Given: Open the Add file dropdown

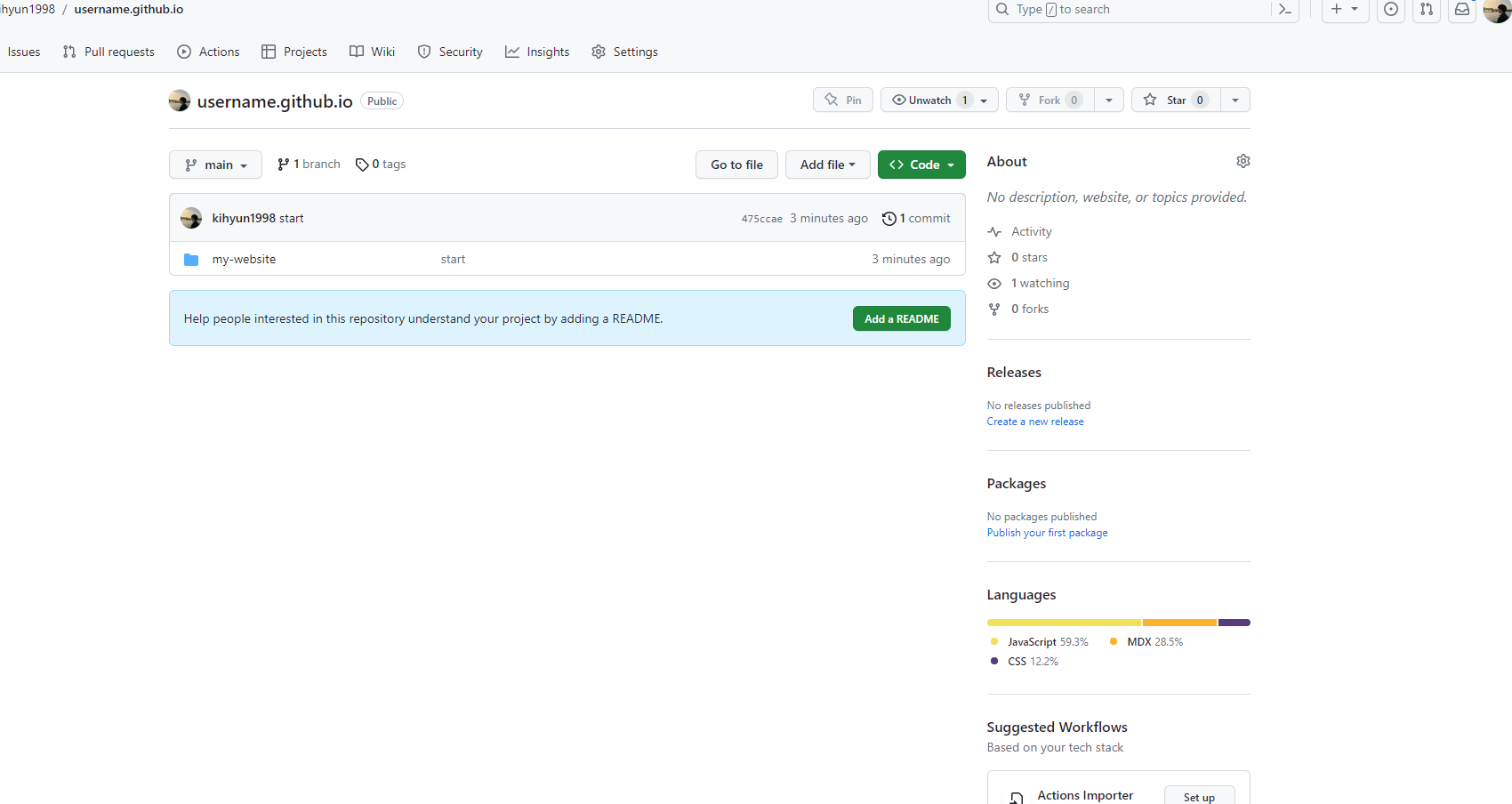Looking at the screenshot, I should point(827,165).
